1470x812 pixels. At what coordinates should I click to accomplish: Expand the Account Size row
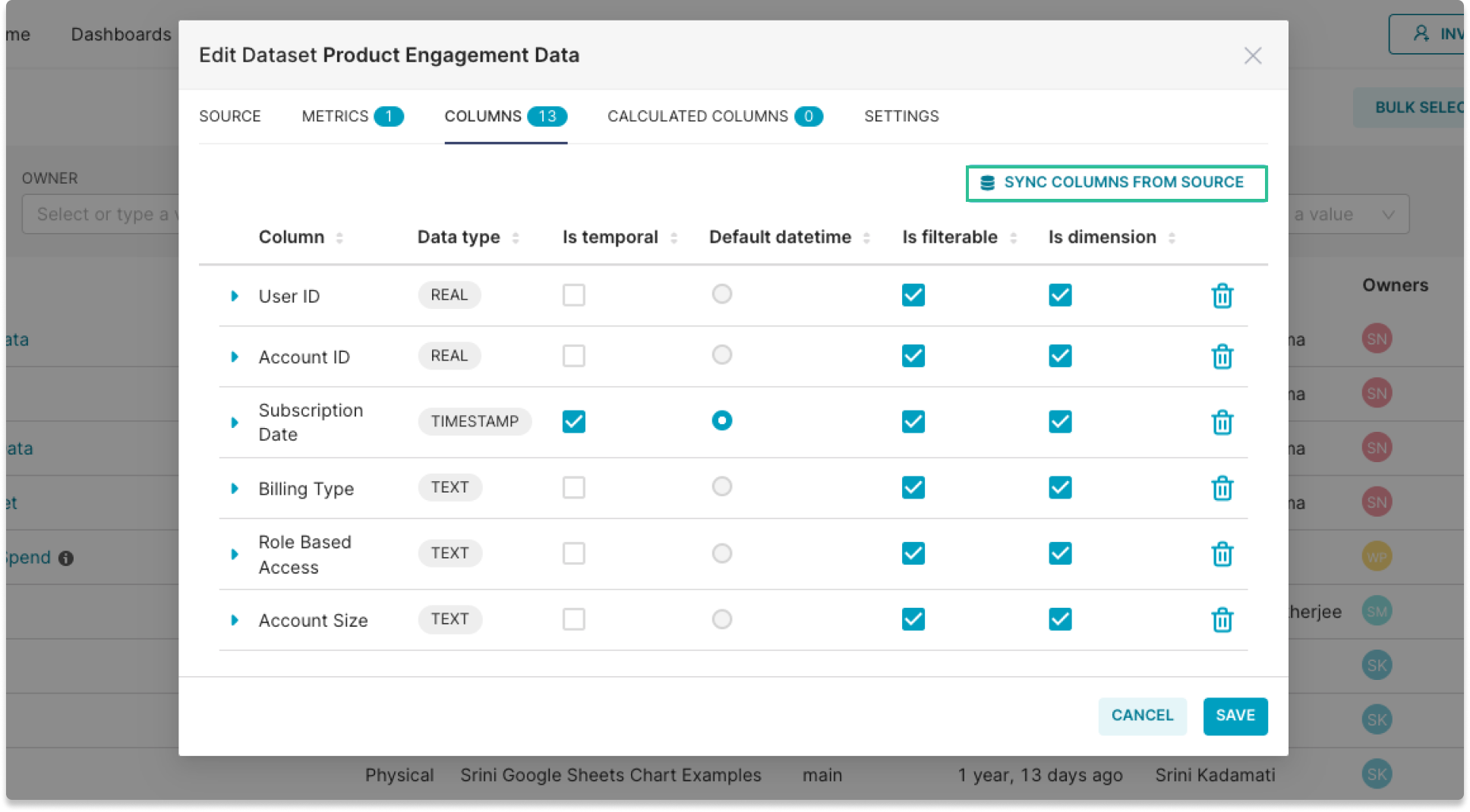[x=235, y=621]
